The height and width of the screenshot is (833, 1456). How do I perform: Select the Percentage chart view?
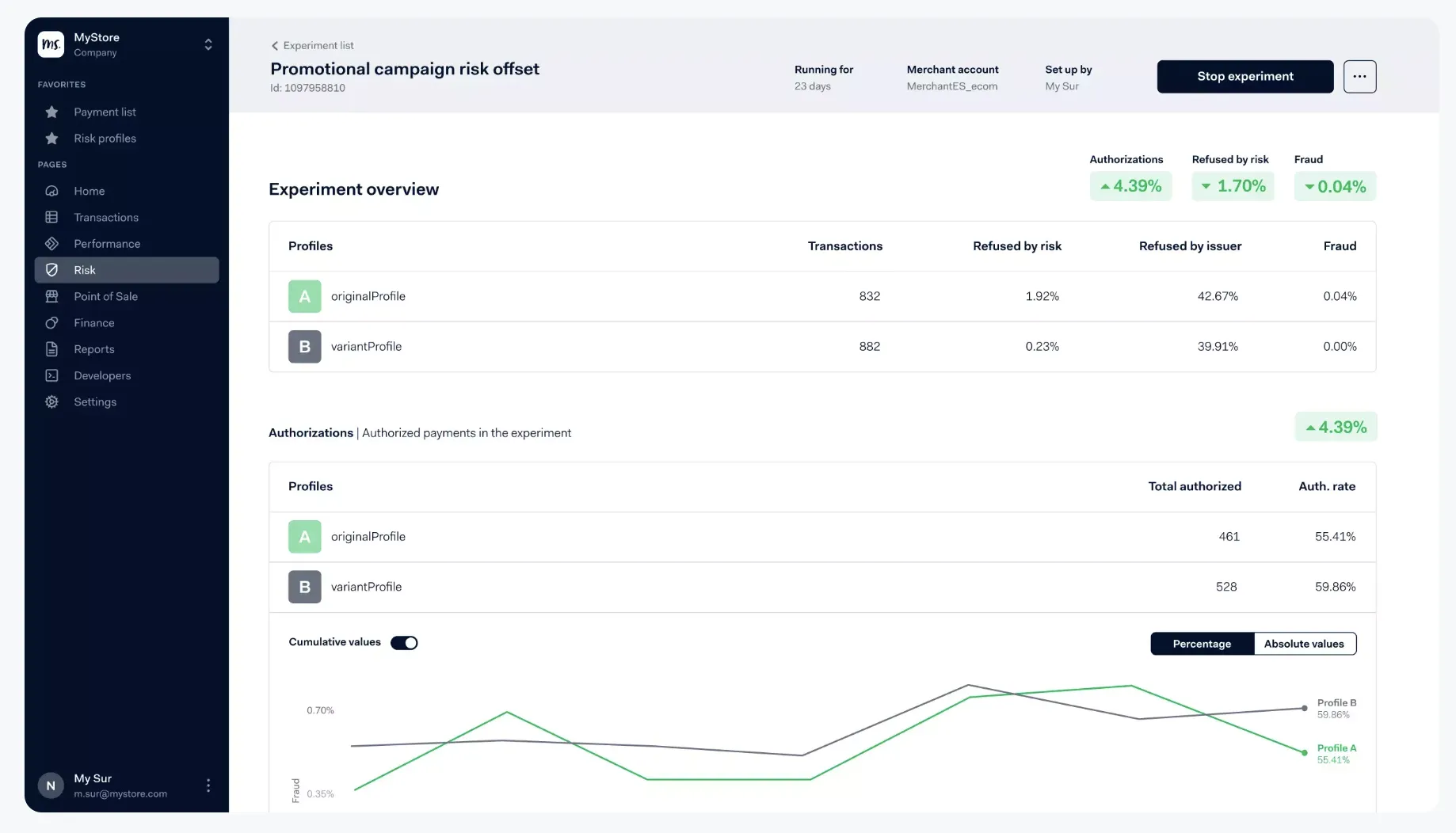coord(1202,644)
